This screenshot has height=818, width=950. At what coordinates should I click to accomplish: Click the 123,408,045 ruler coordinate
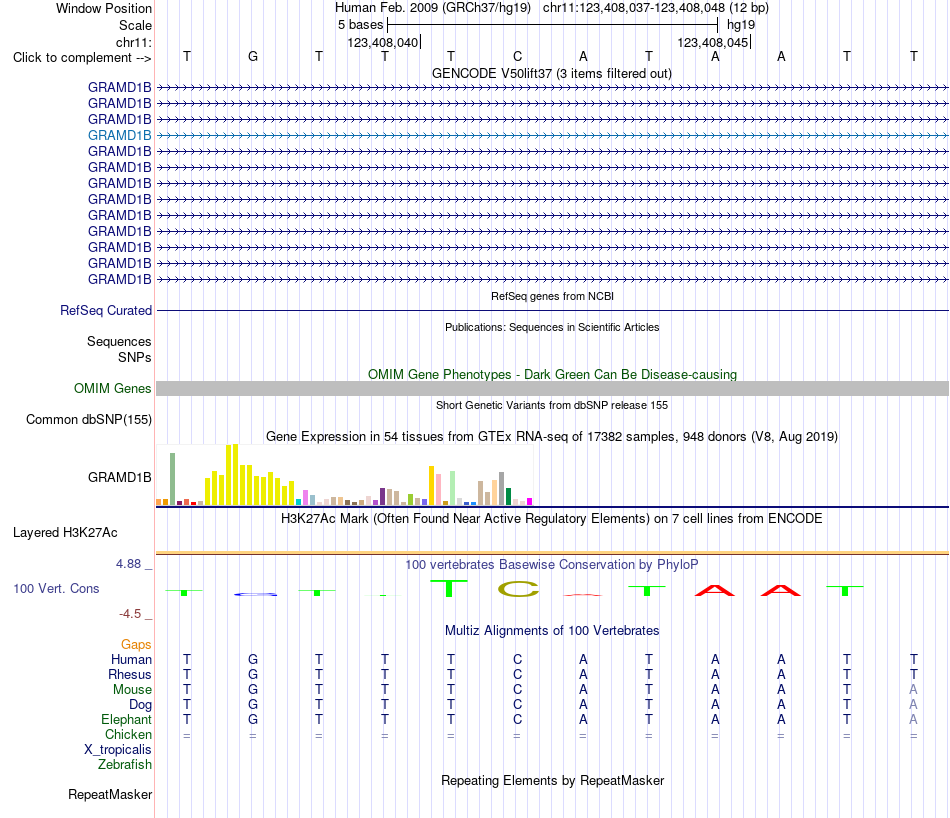tap(712, 42)
